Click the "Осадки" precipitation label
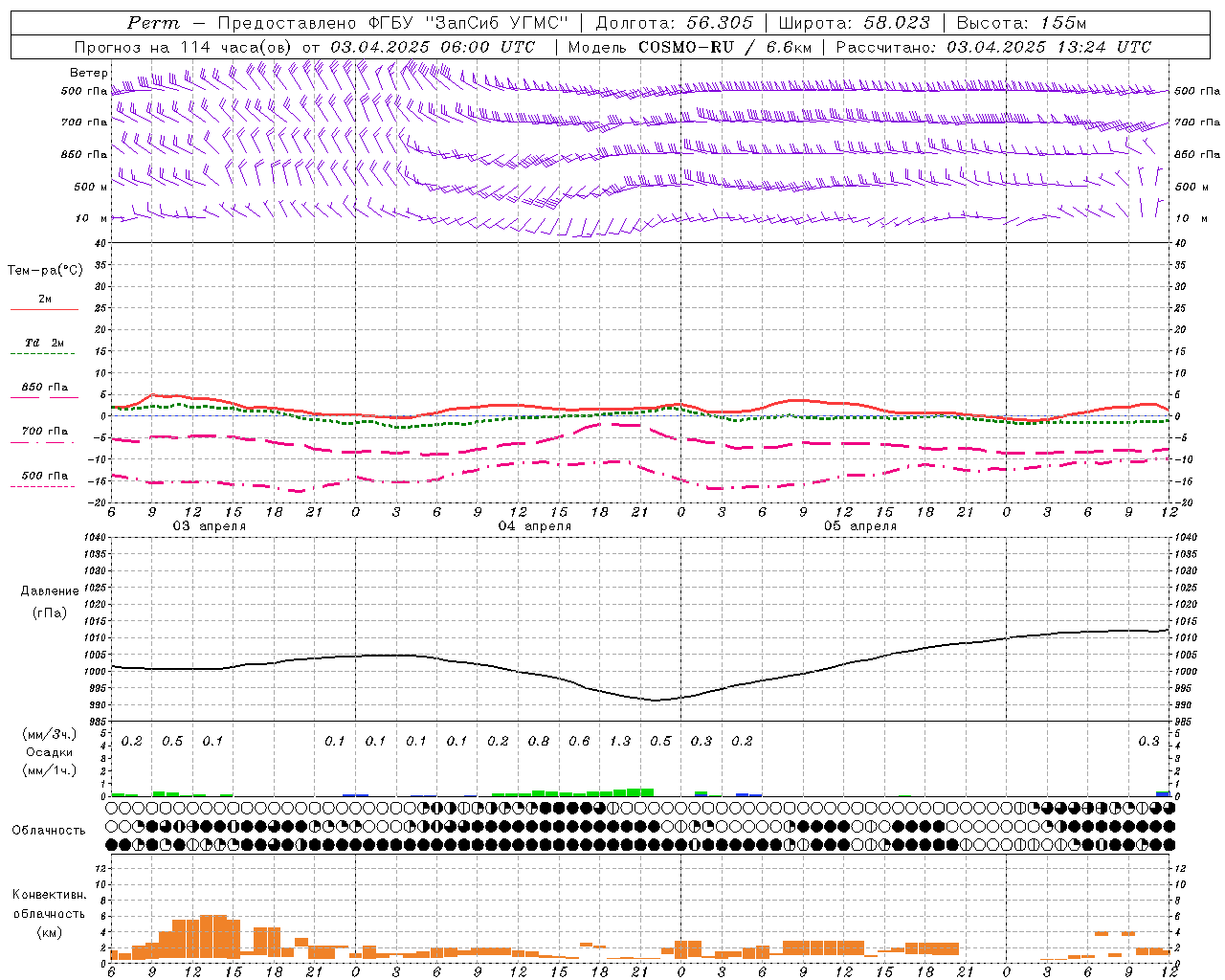Screen dimensions: 1225x980 pos(49,752)
